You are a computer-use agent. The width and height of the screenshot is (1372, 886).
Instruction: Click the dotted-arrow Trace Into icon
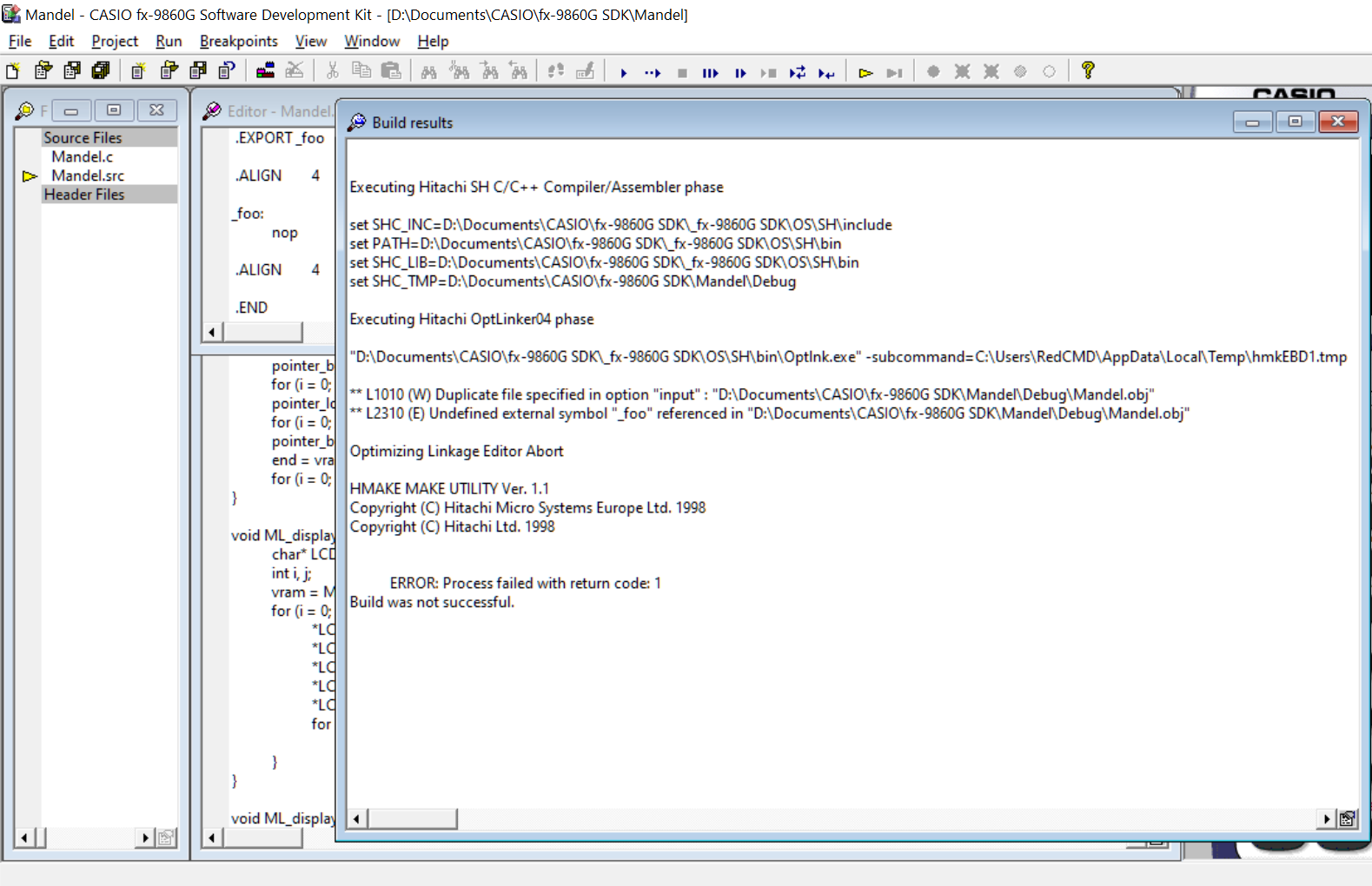653,73
